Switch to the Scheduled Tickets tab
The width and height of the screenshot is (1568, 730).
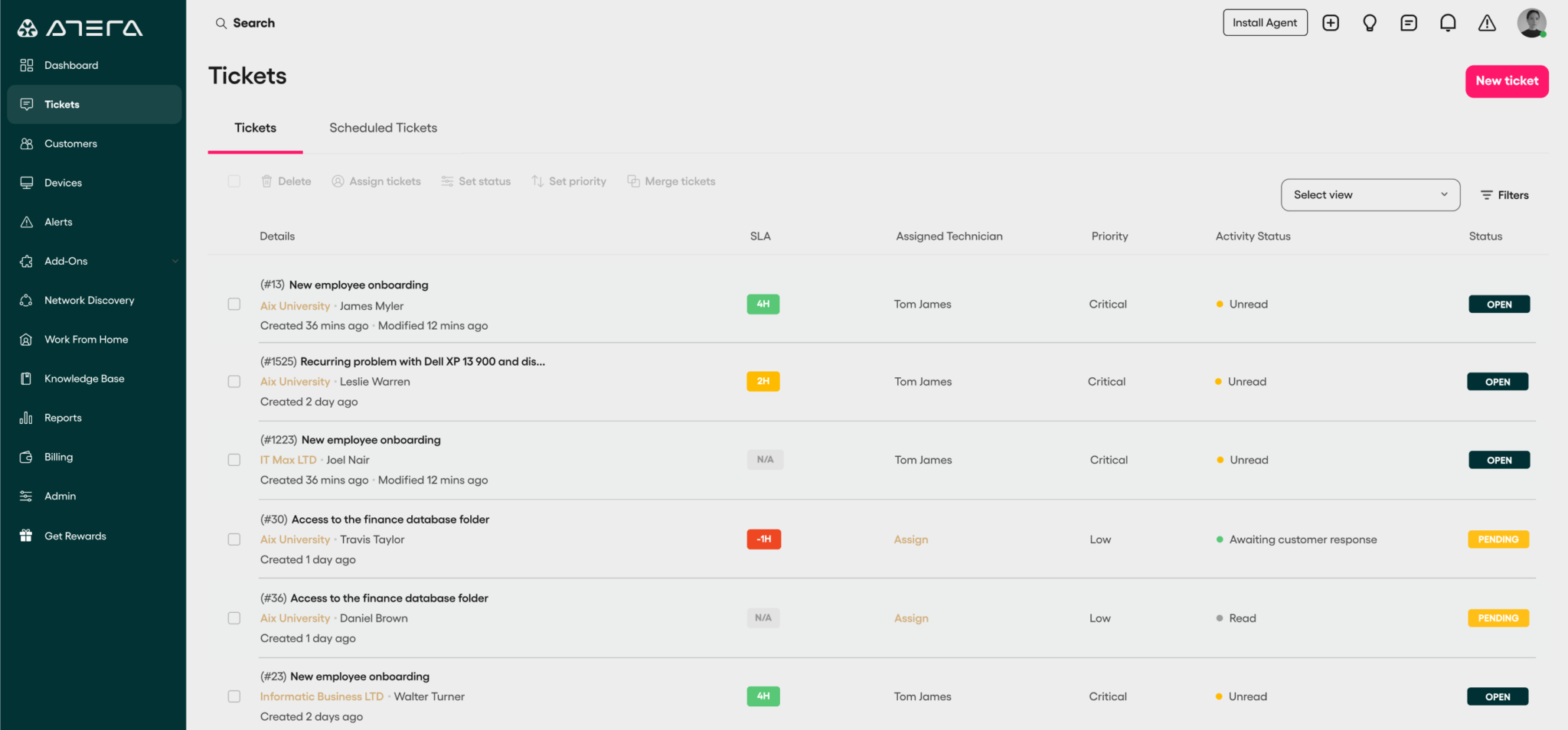click(383, 128)
